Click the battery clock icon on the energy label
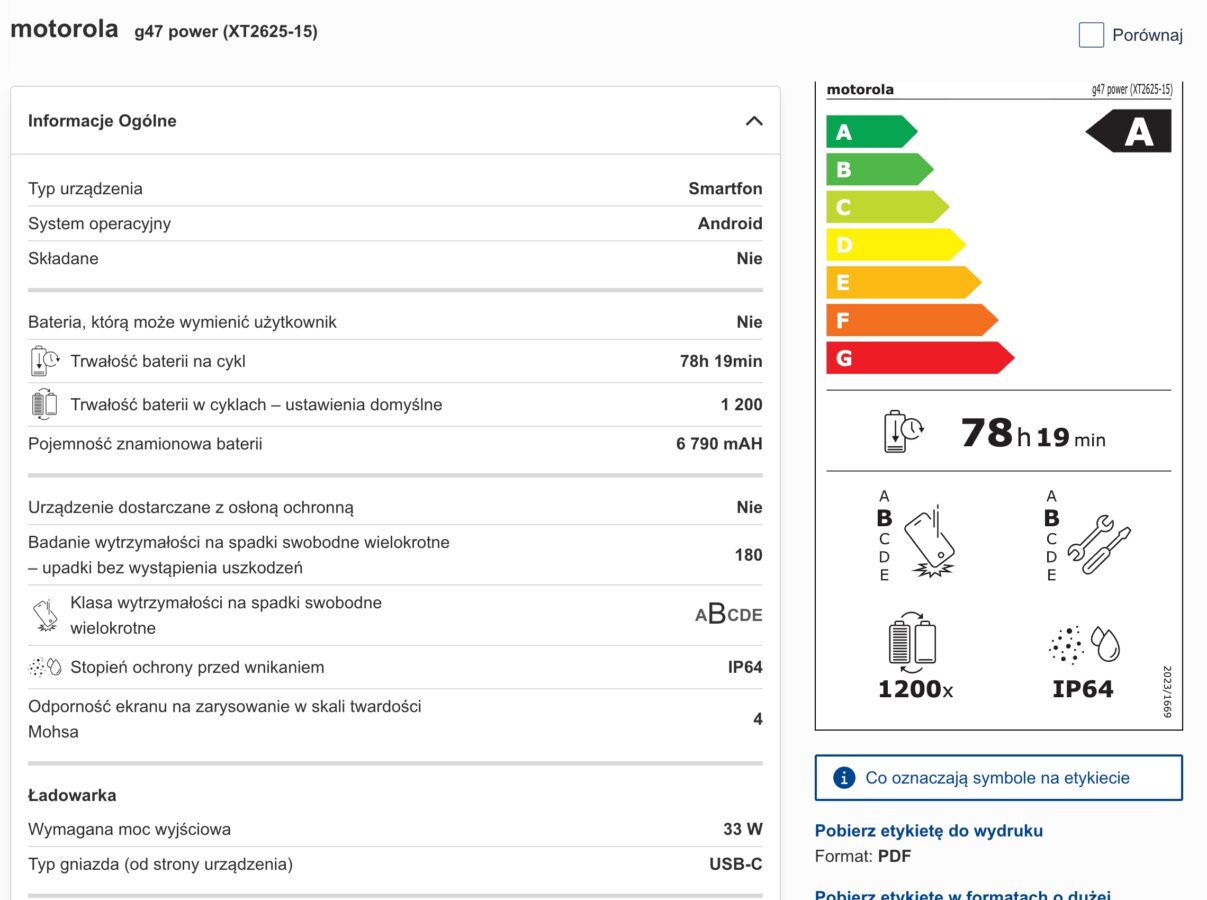 pos(902,431)
